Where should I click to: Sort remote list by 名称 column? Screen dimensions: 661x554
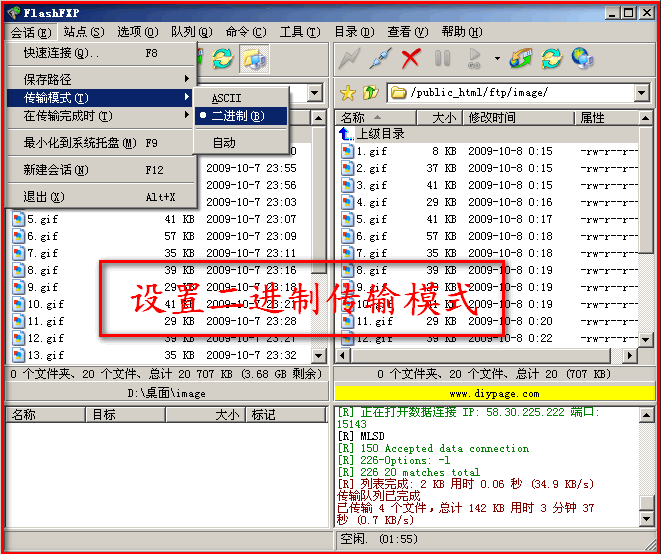[x=376, y=118]
